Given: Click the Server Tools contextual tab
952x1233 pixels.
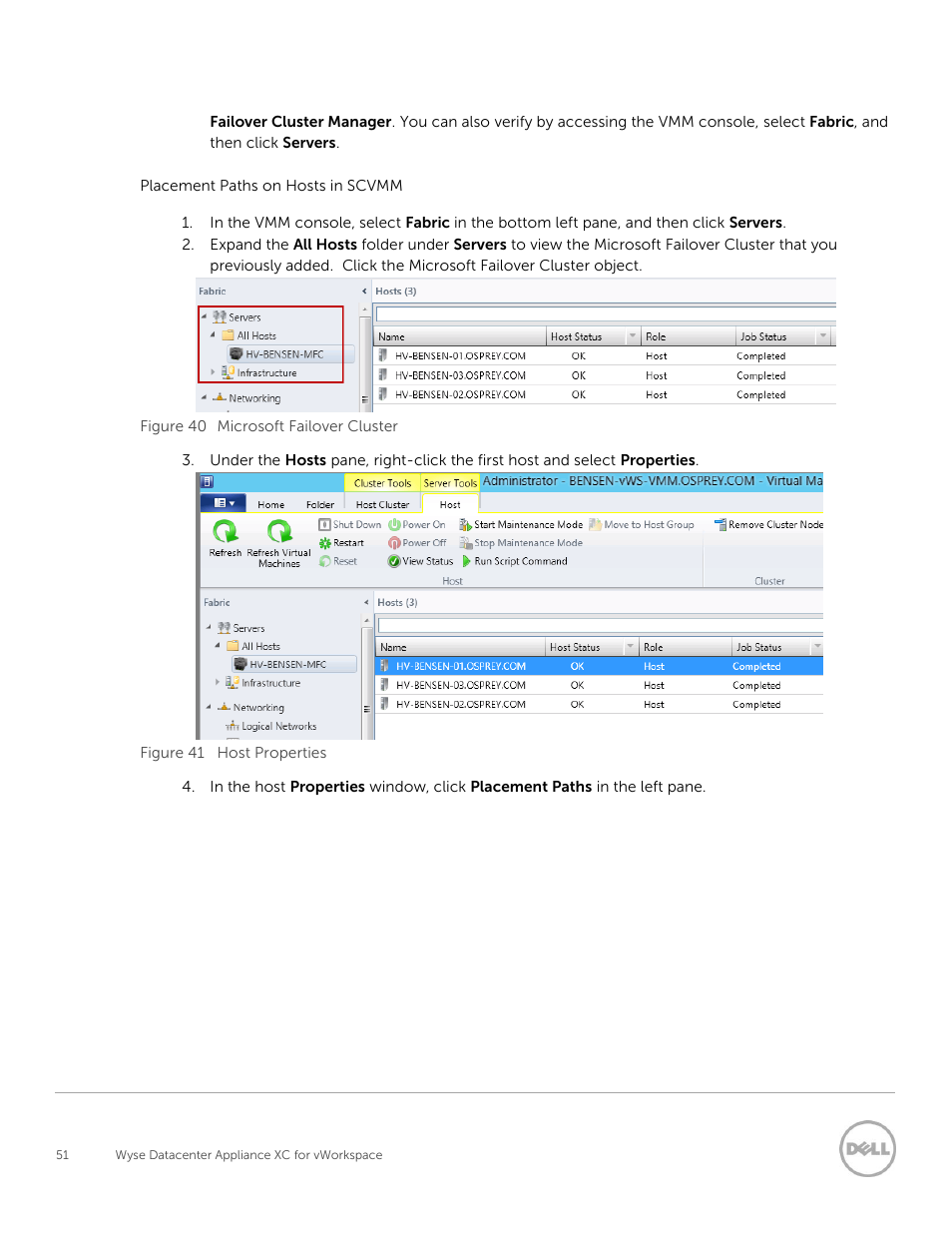Looking at the screenshot, I should (450, 482).
